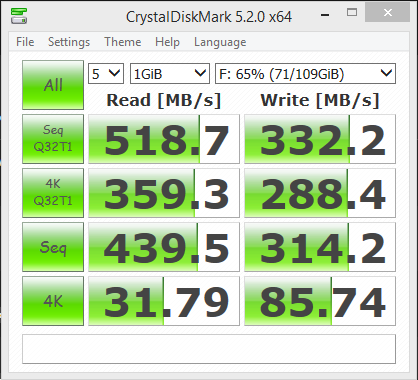
Task: Start the Seq Q32T1 benchmark test
Action: point(53,139)
